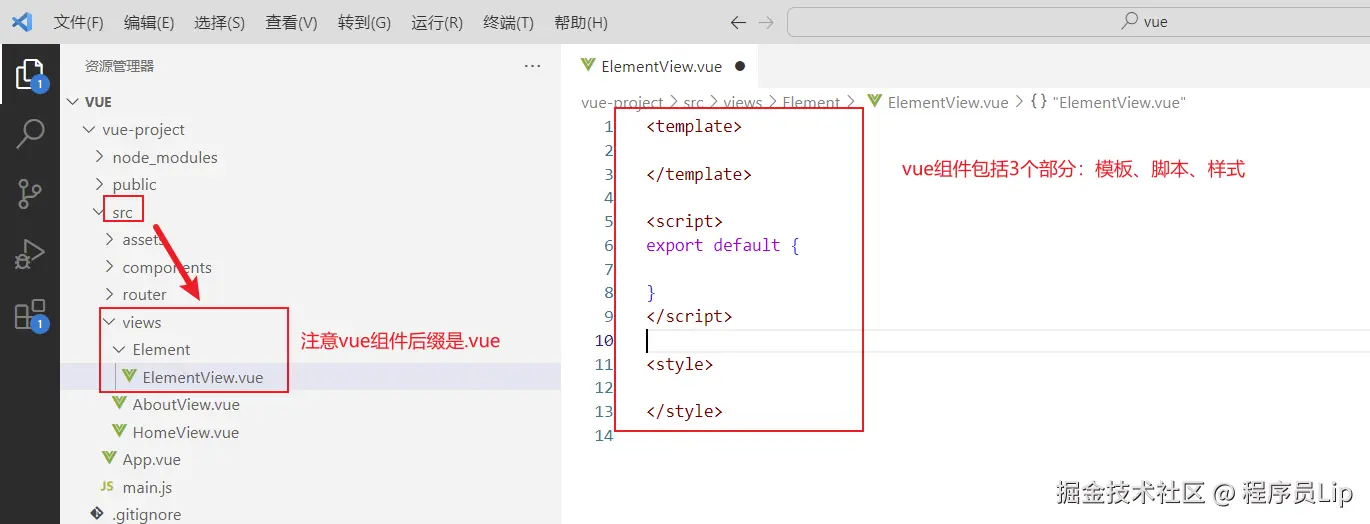Open the 帮助(H) menu
1370x524 pixels.
[580, 22]
